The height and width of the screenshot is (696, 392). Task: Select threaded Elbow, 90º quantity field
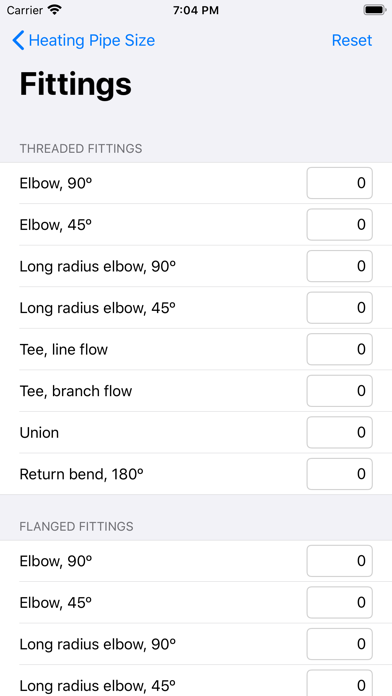coord(340,183)
